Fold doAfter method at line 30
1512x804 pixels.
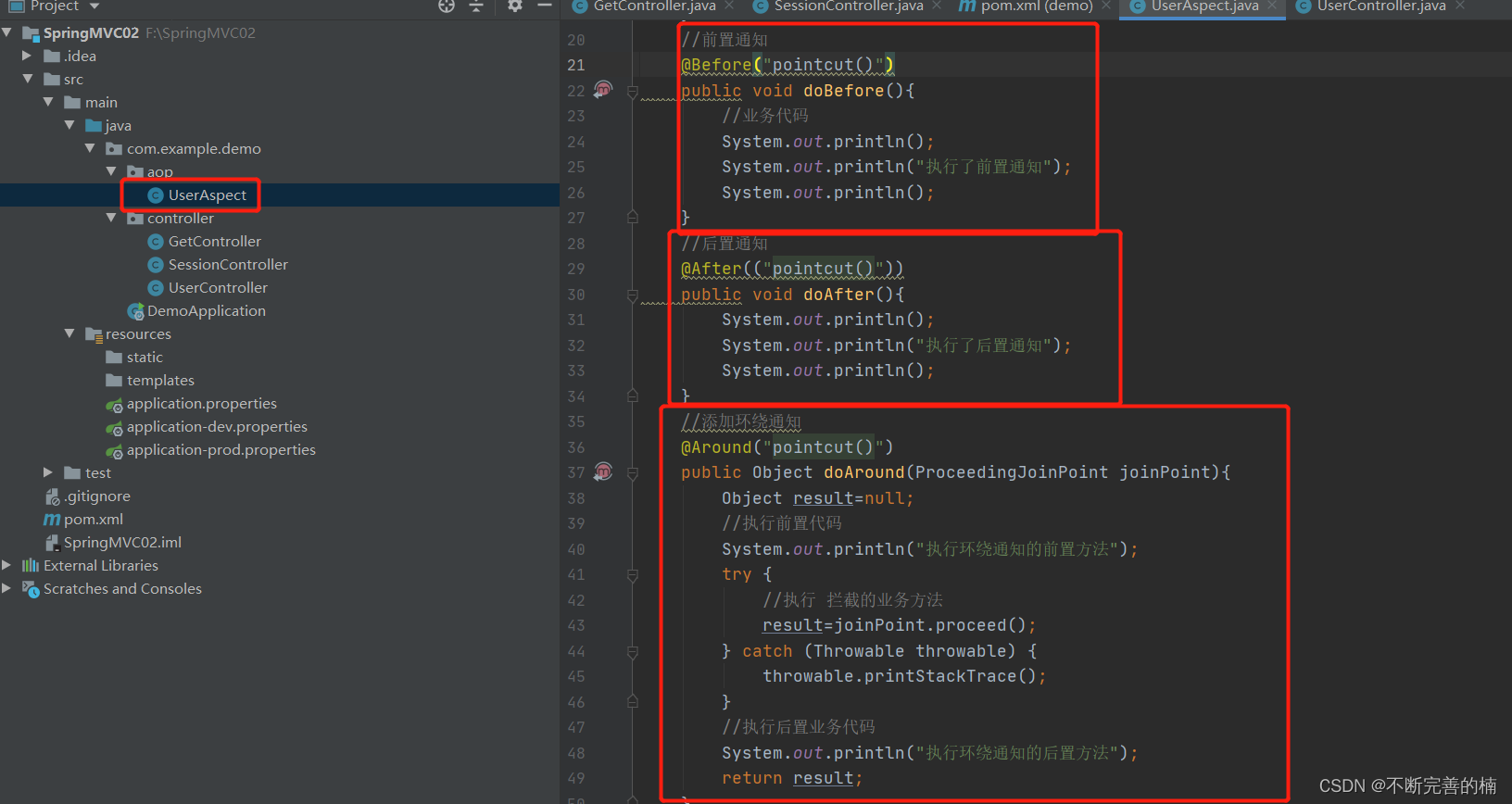tap(633, 295)
